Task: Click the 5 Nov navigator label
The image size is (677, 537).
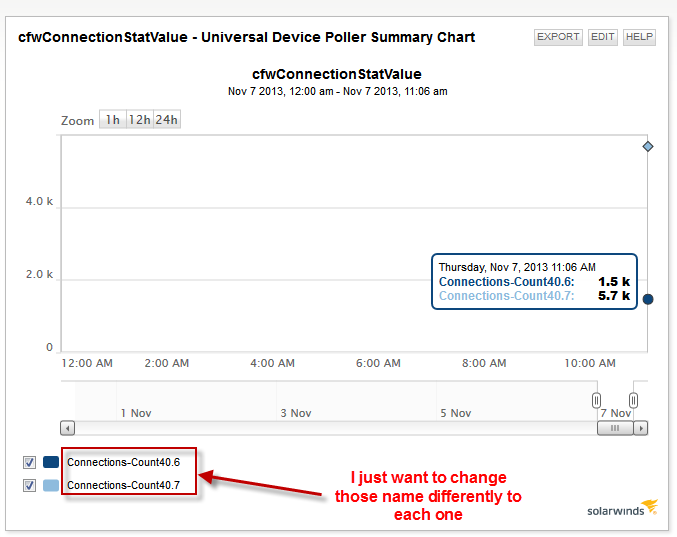Action: tap(456, 413)
